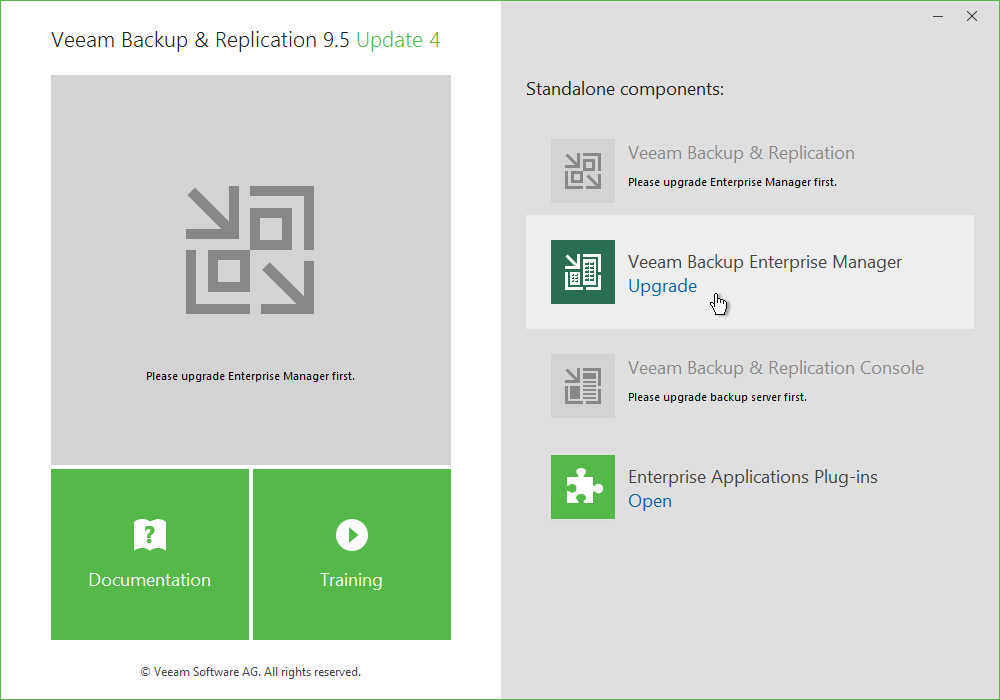Click the large Veeam Backup & Replication install tile icon
The width and height of the screenshot is (1000, 700).
[x=250, y=250]
